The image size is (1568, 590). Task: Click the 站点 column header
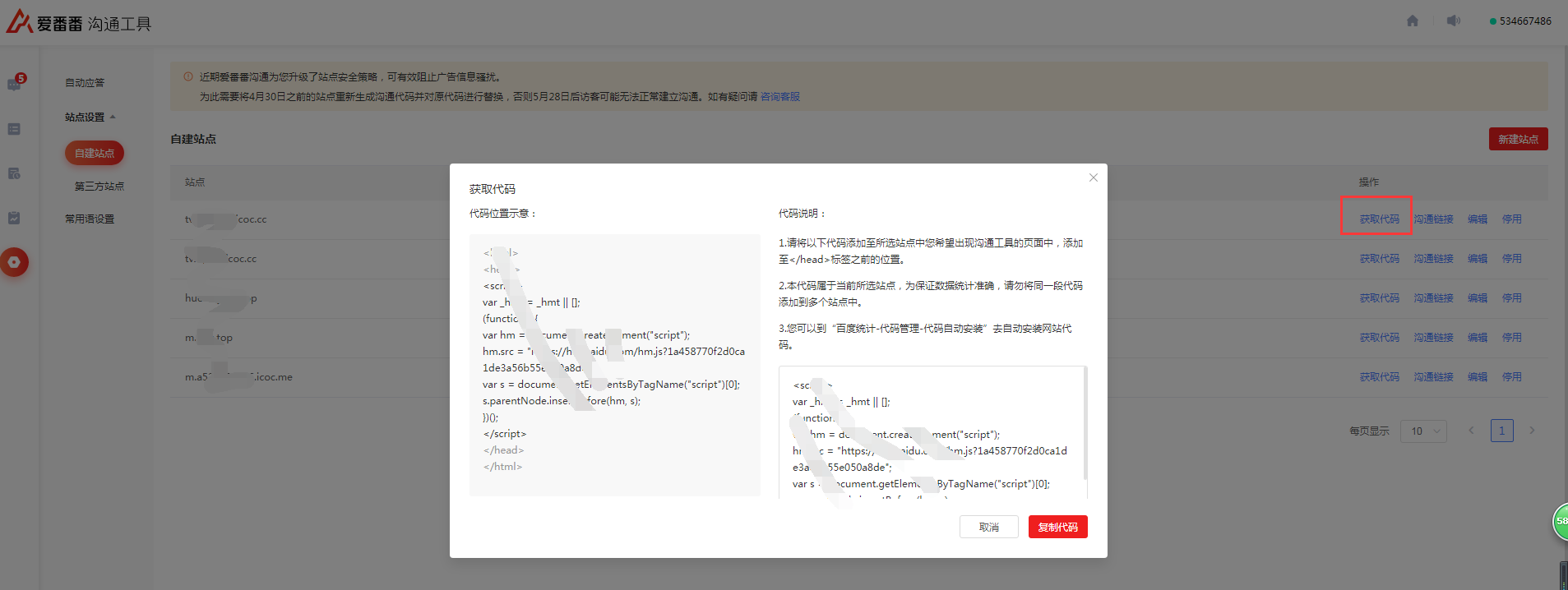(195, 182)
